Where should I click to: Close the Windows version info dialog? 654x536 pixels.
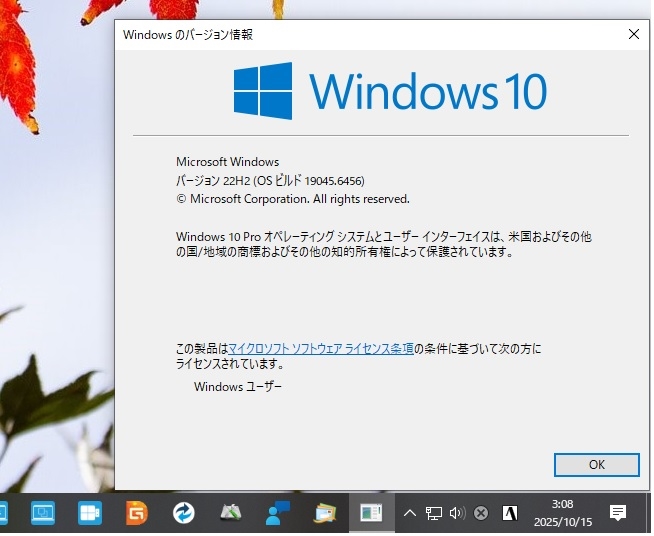(x=636, y=34)
